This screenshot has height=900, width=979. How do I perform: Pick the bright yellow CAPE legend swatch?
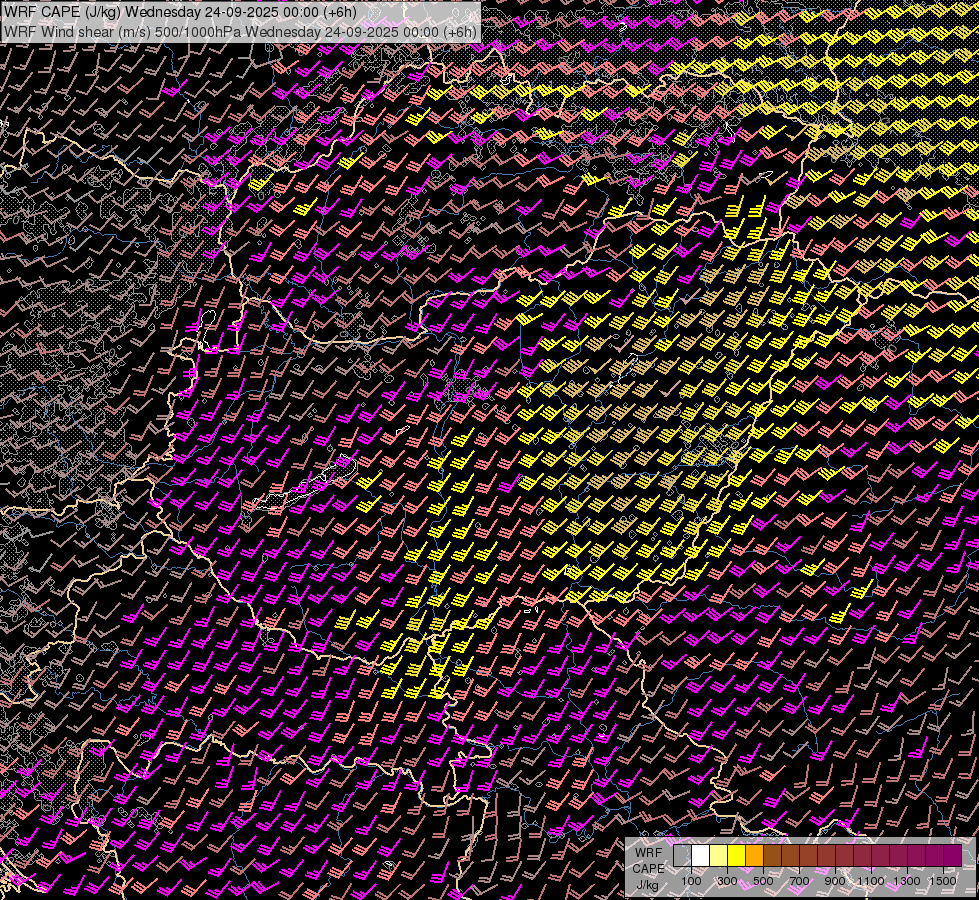tap(736, 856)
